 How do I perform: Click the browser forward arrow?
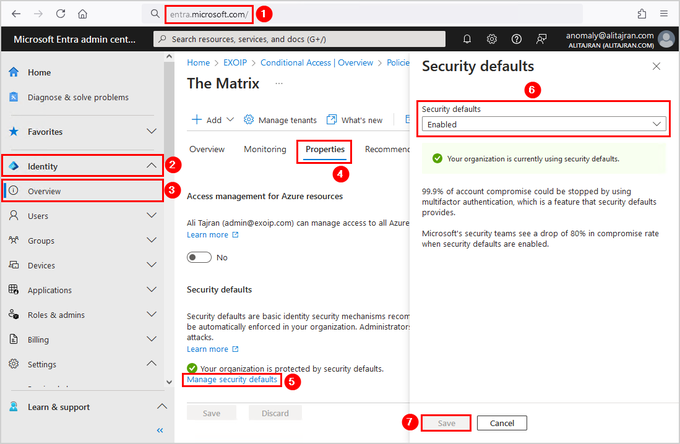(38, 14)
